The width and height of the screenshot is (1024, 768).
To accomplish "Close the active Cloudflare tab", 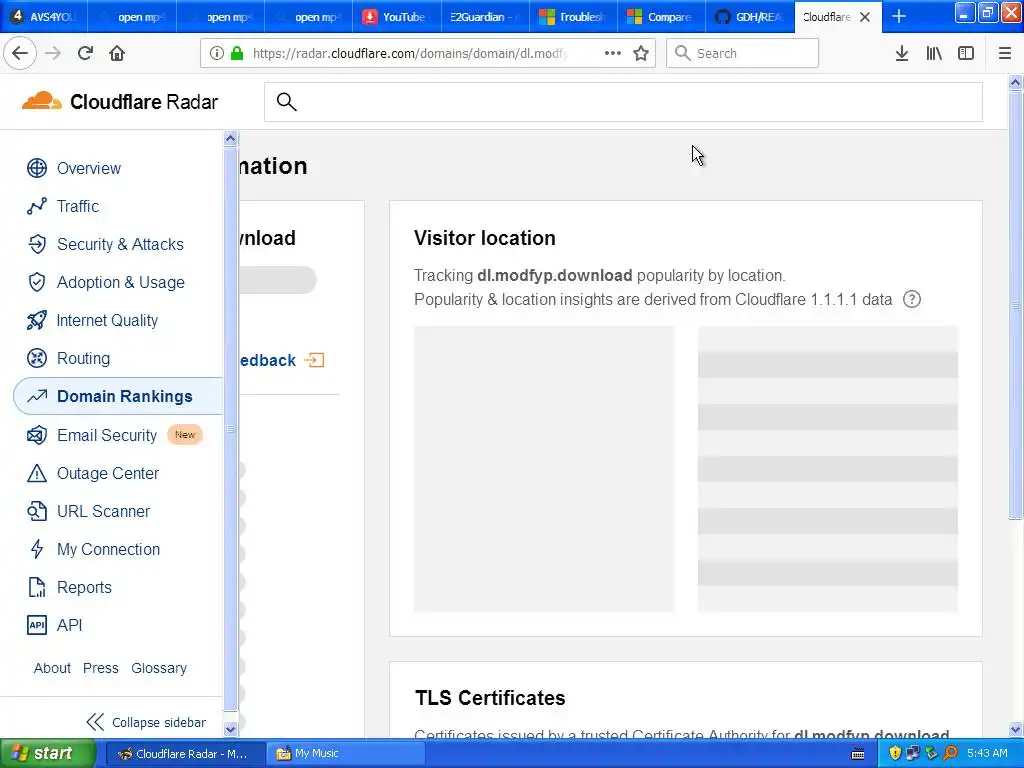I will coord(865,18).
